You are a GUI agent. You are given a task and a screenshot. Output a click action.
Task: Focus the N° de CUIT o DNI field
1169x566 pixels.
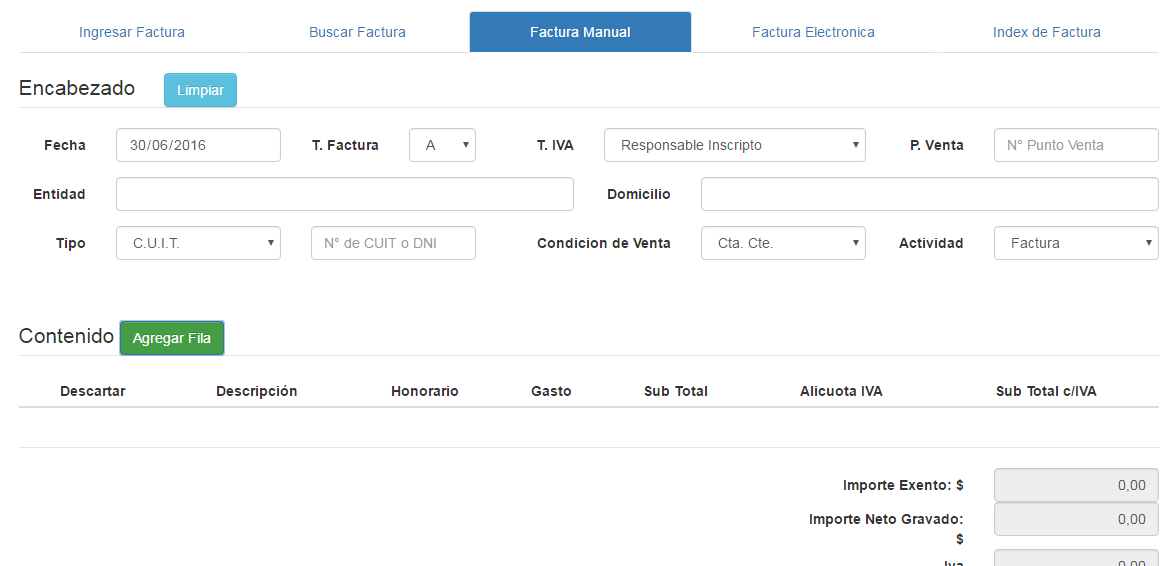393,243
